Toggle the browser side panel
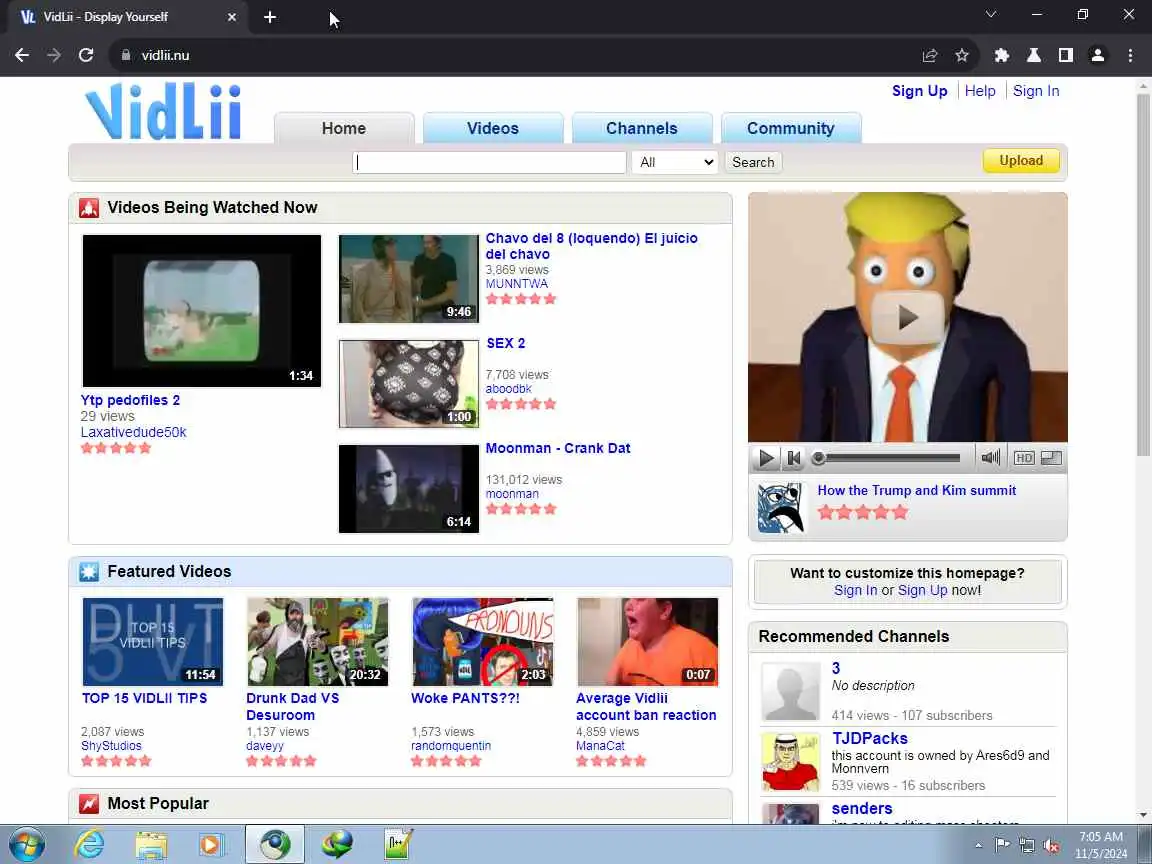The height and width of the screenshot is (864, 1152). [1065, 55]
